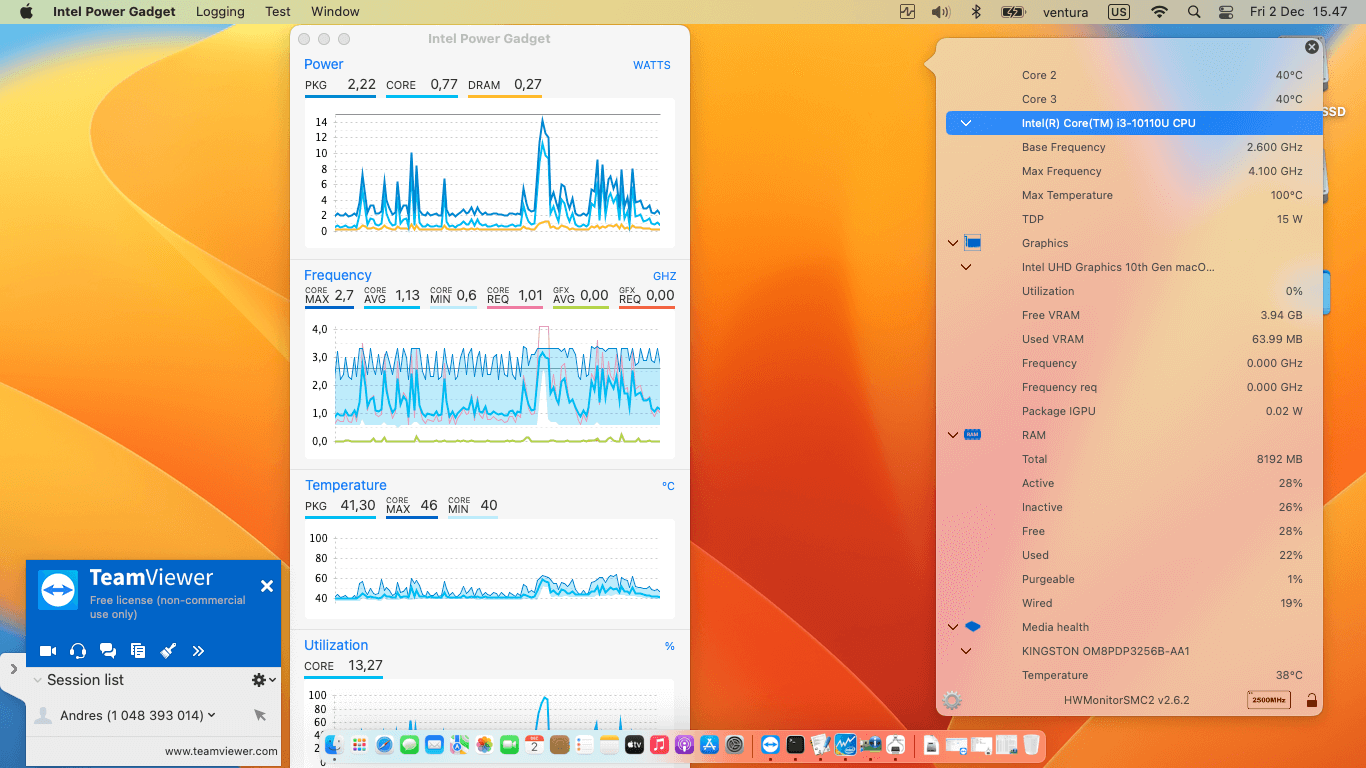The height and width of the screenshot is (768, 1366).
Task: Open the Andres session dropdown arrow
Action: (x=211, y=715)
